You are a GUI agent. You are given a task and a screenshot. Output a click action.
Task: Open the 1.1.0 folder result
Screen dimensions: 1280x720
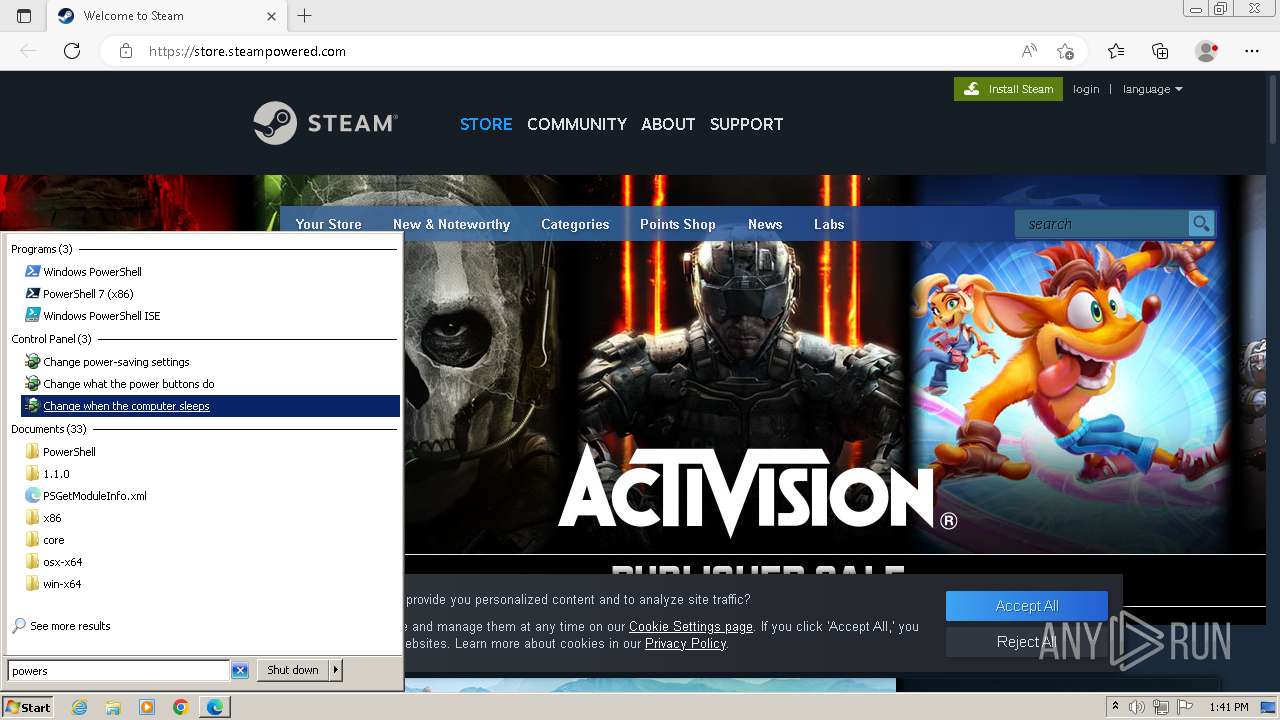[56, 474]
